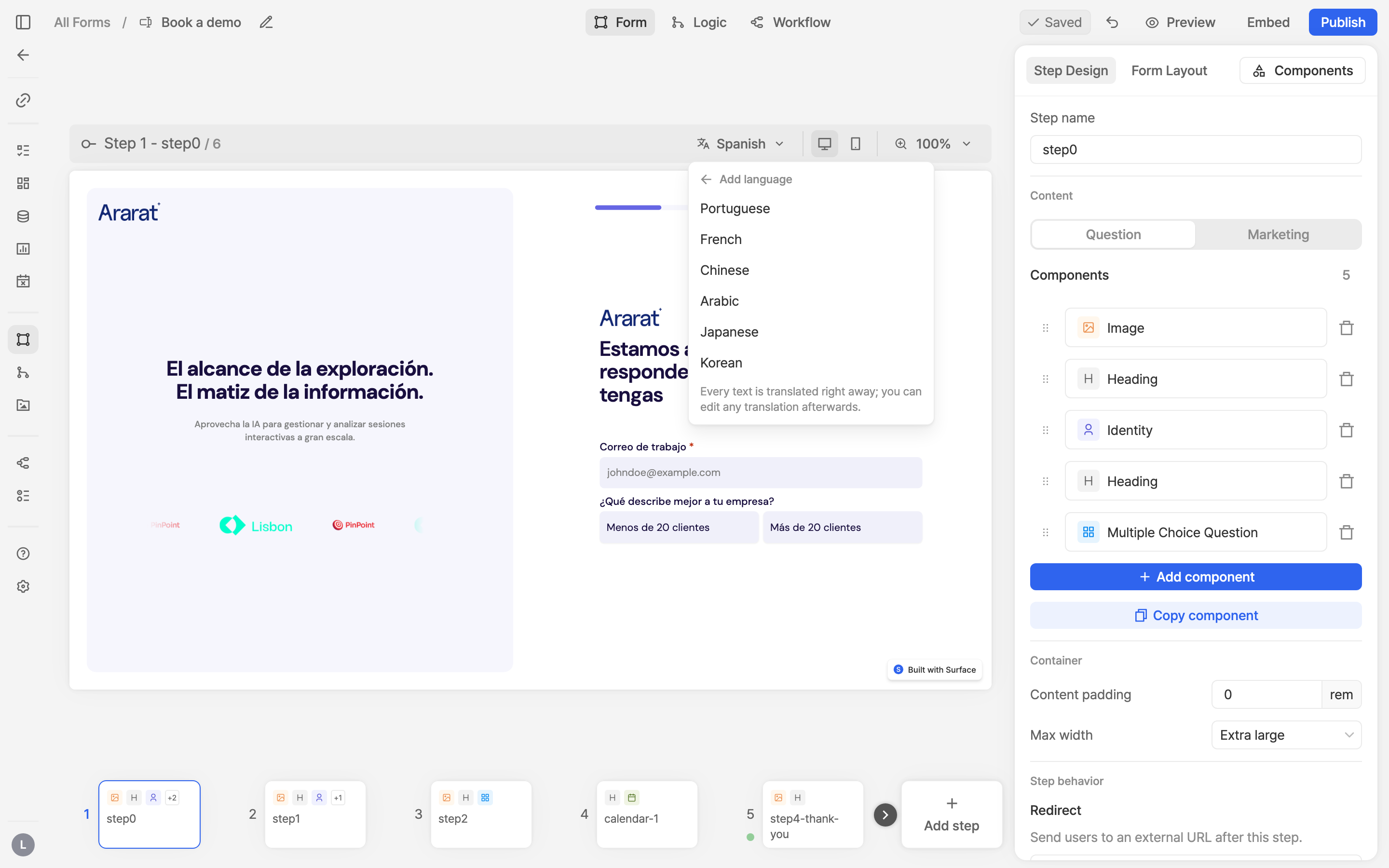Image resolution: width=1389 pixels, height=868 pixels.
Task: Click the Embed button
Action: click(x=1267, y=22)
